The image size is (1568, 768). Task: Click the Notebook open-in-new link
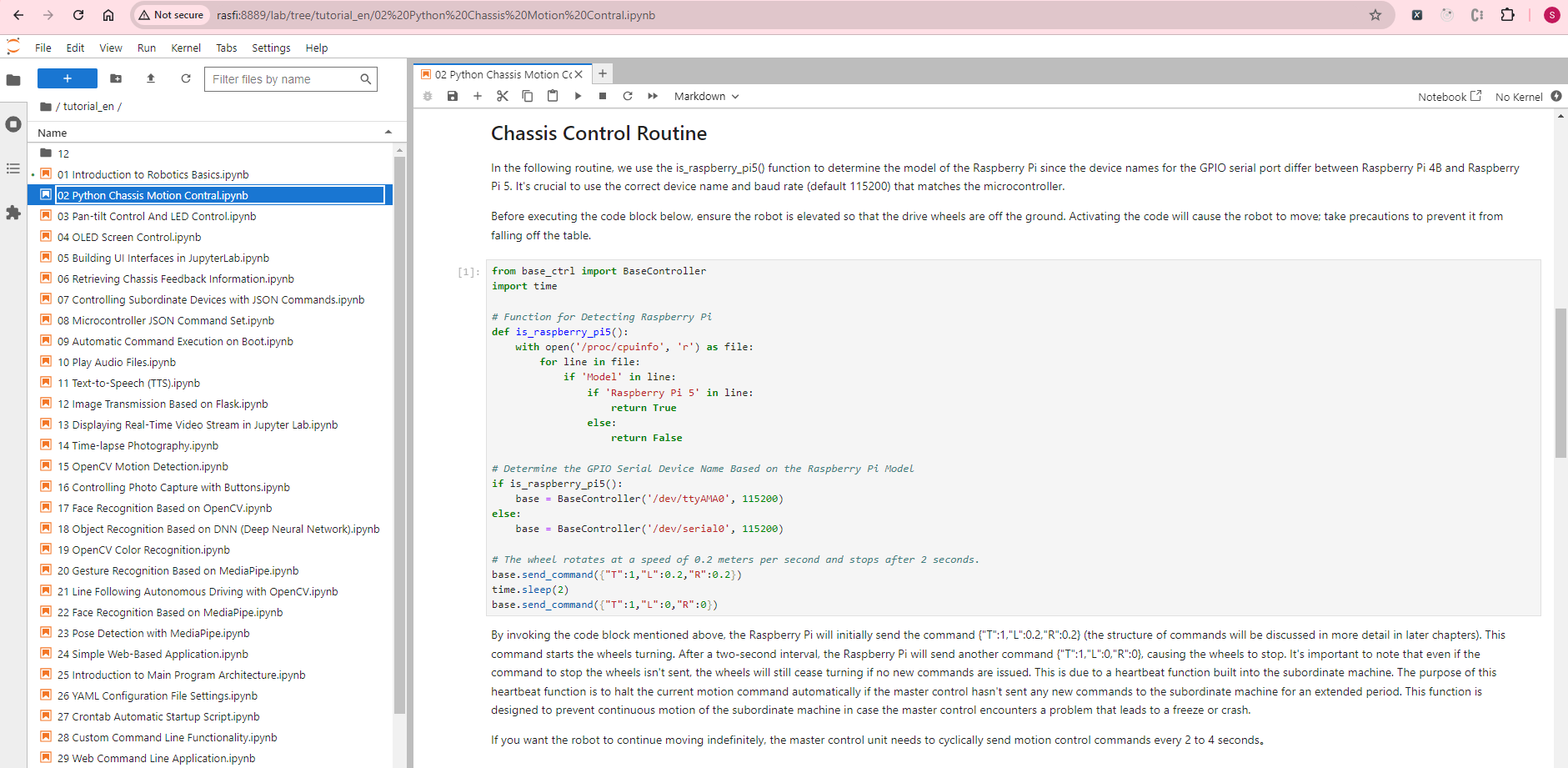click(1450, 97)
